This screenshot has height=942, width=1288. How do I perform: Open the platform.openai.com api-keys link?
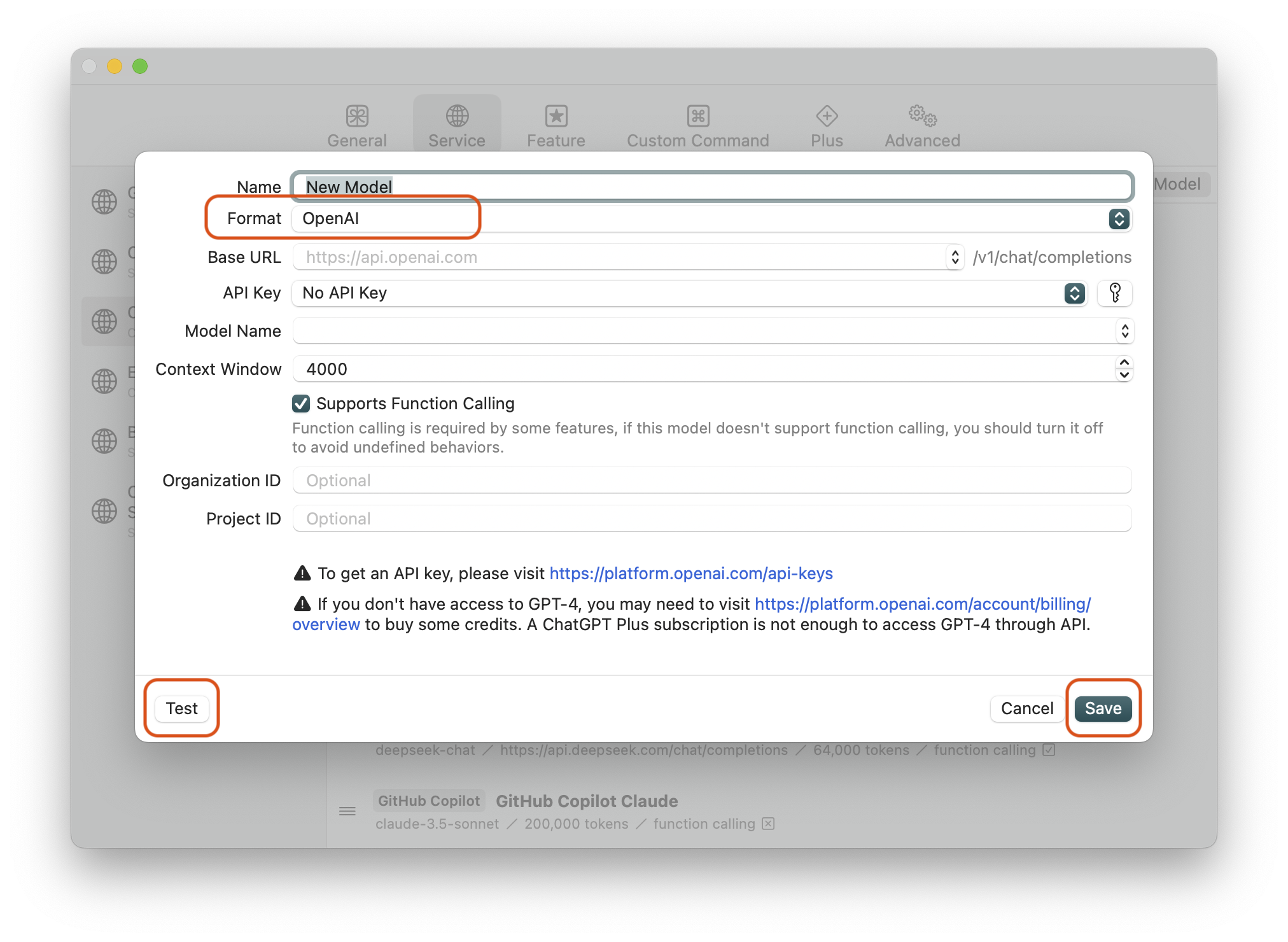coord(691,573)
